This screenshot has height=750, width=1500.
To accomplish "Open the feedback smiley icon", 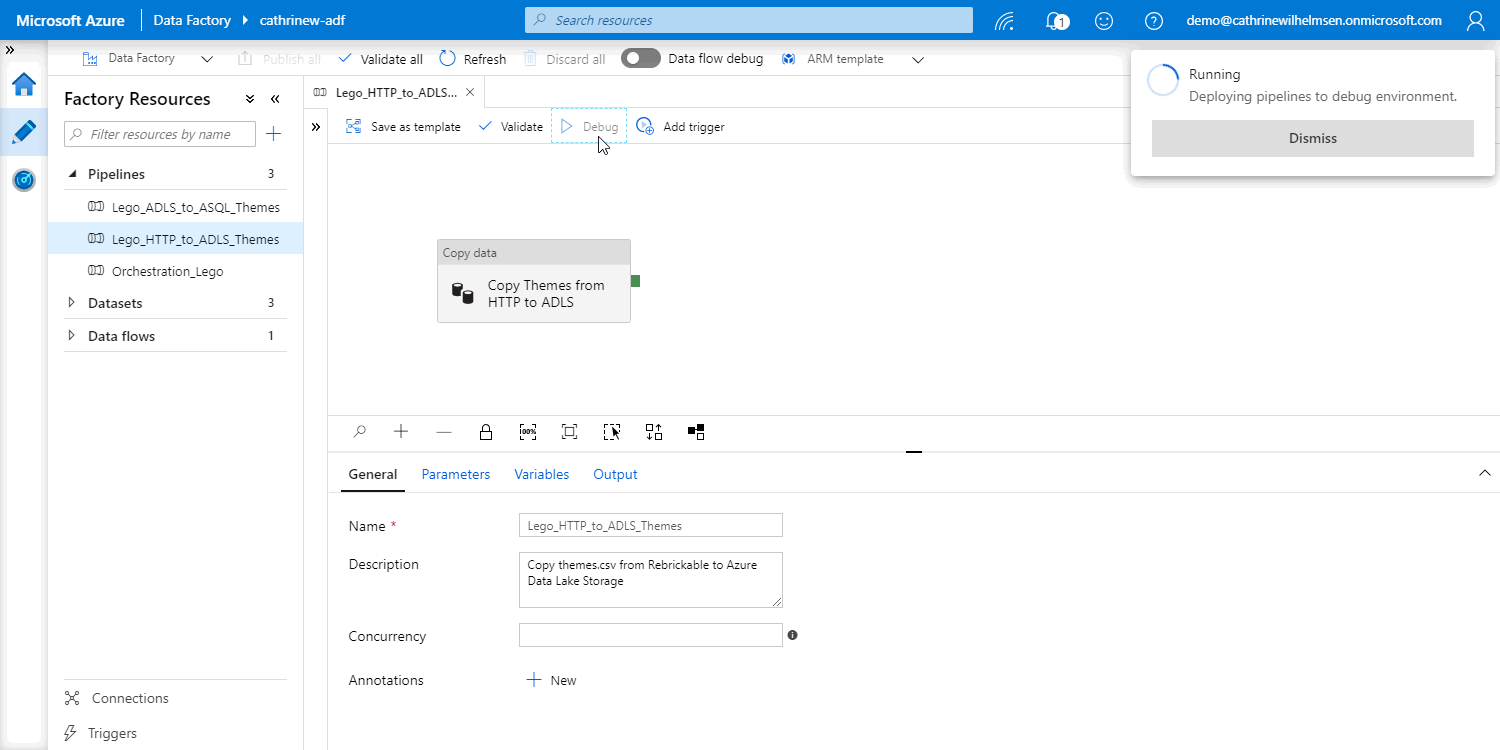I will tap(1104, 20).
